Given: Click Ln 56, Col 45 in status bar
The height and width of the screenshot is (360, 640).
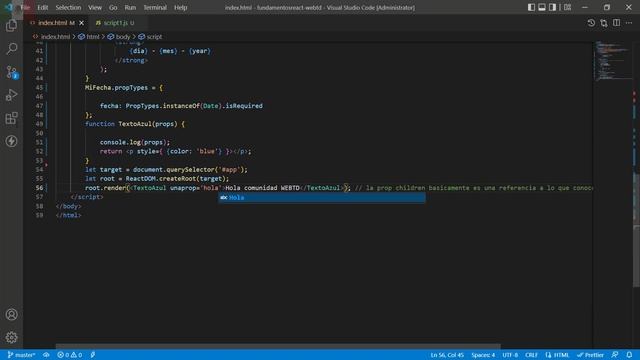Looking at the screenshot, I should [447, 355].
